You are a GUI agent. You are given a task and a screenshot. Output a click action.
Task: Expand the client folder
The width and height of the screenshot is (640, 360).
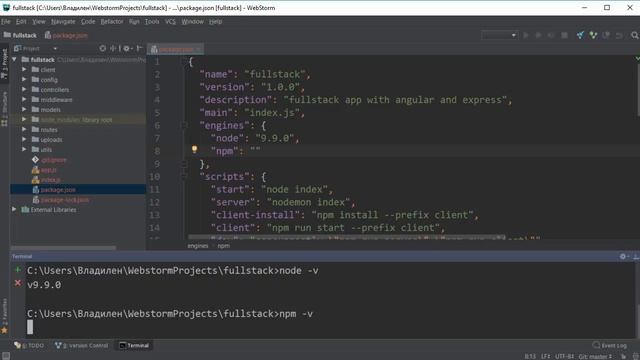coord(24,69)
